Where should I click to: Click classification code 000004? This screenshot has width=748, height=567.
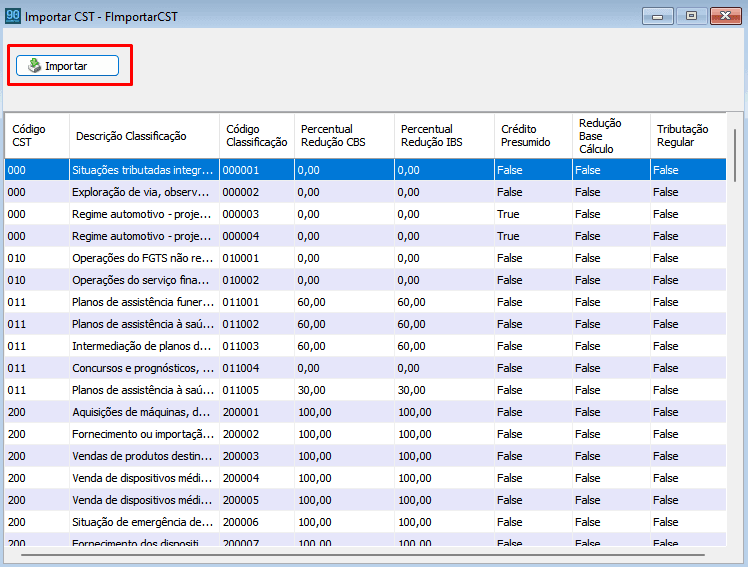[240, 236]
